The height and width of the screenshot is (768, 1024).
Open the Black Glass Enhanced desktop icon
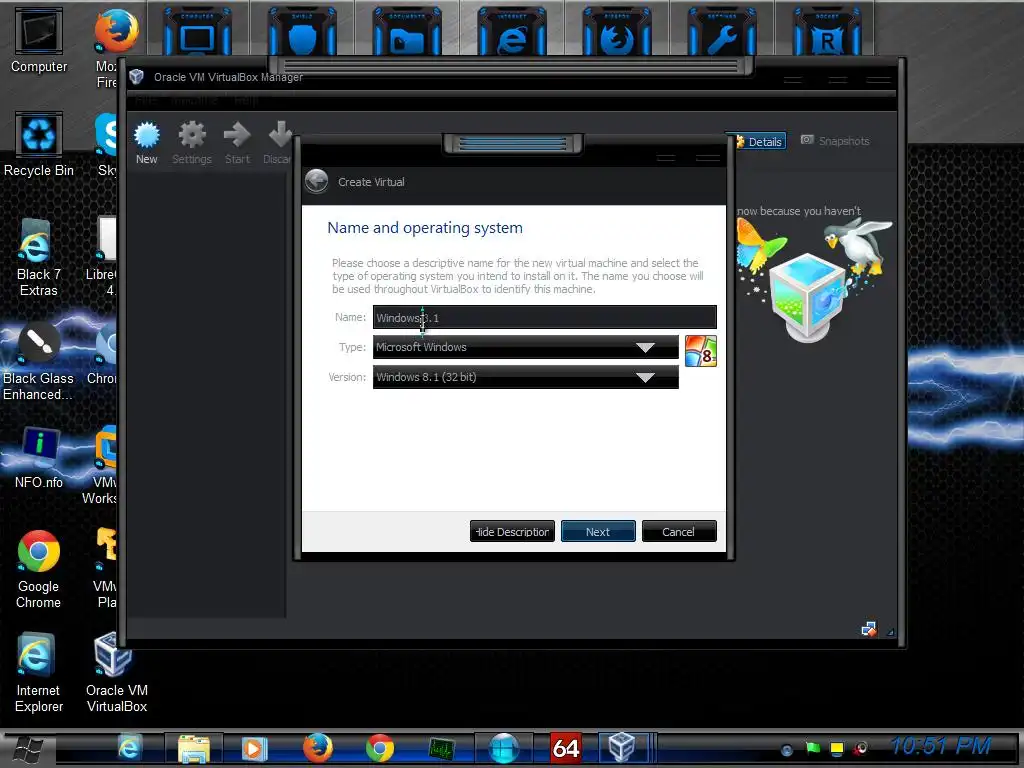[39, 362]
